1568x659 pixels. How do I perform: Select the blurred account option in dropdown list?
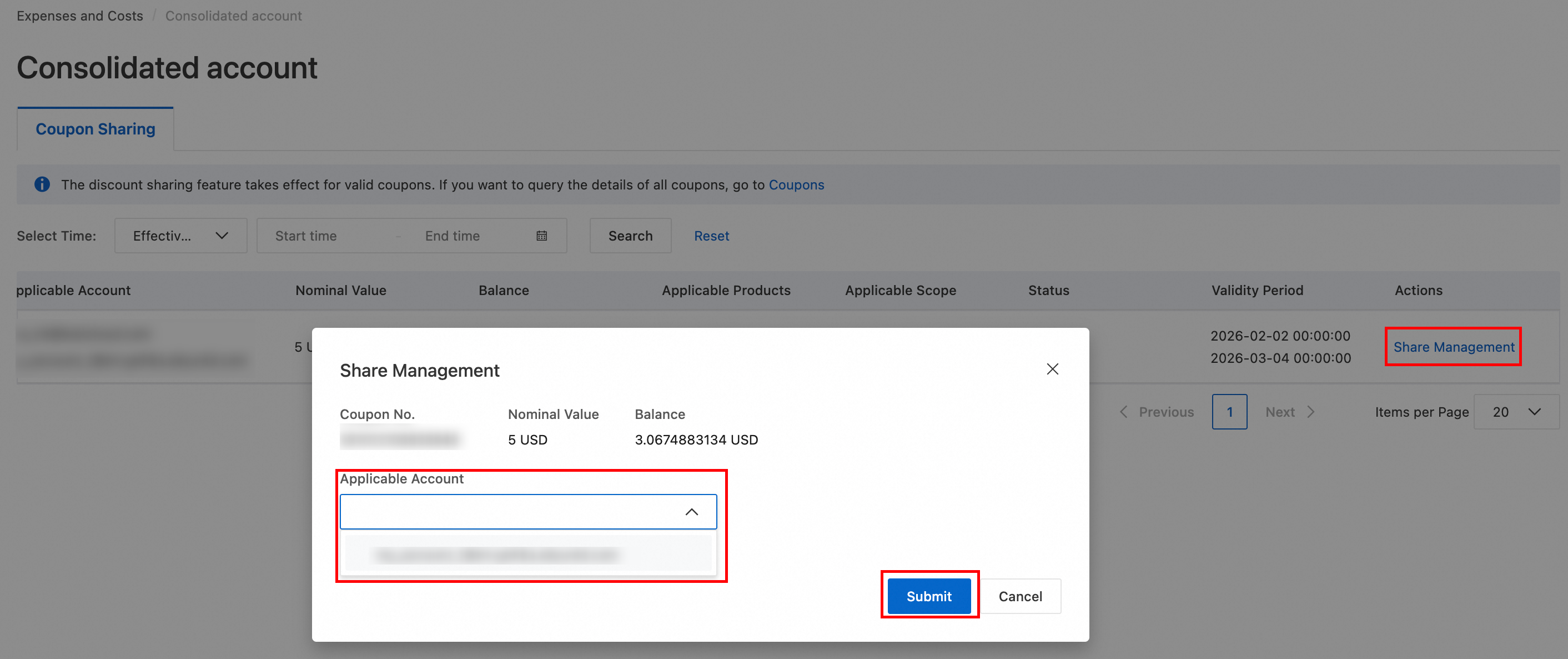click(x=527, y=554)
